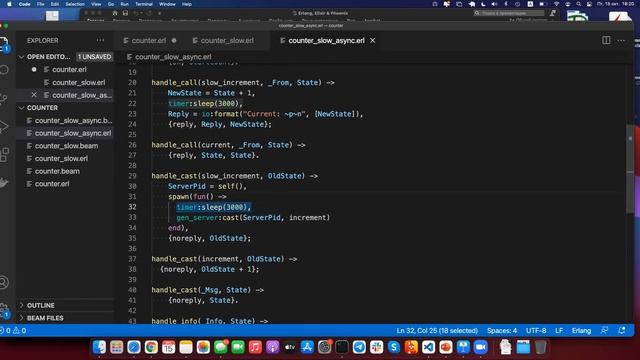
Task: Close counter_slow_as... in Open Editors
Action: click(34, 95)
